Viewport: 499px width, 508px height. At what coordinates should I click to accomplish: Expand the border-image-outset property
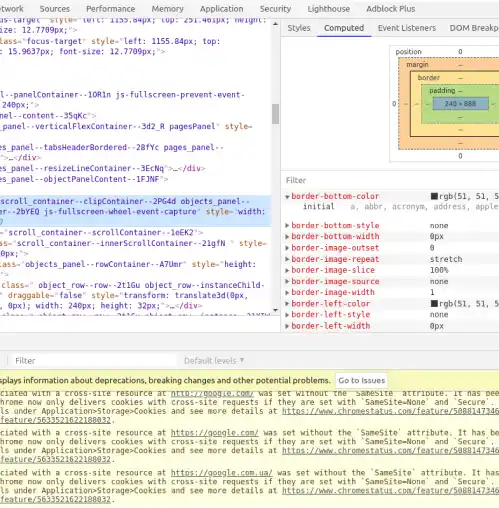[x=287, y=248]
